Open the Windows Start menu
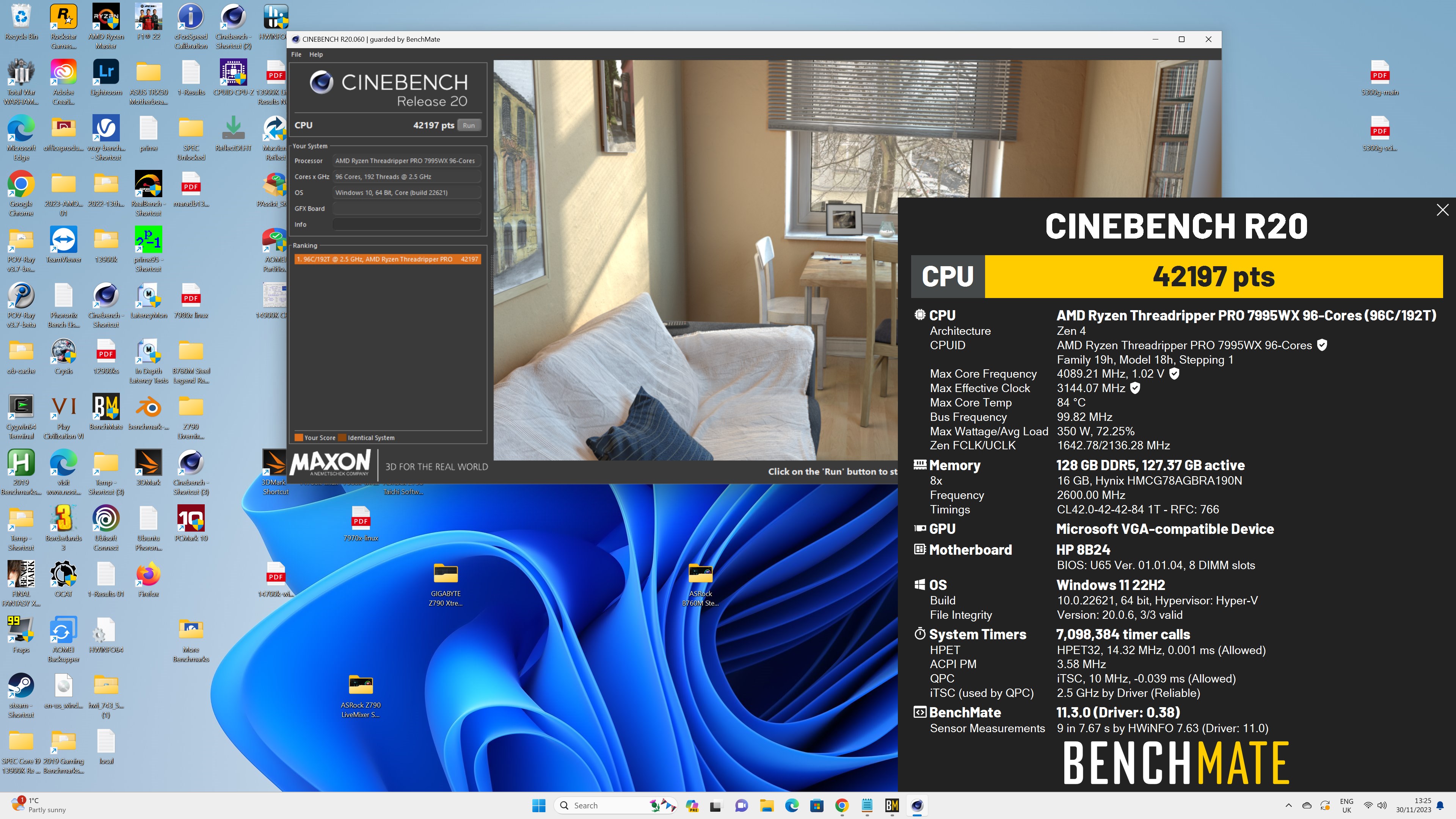This screenshot has width=1456, height=819. tap(539, 805)
